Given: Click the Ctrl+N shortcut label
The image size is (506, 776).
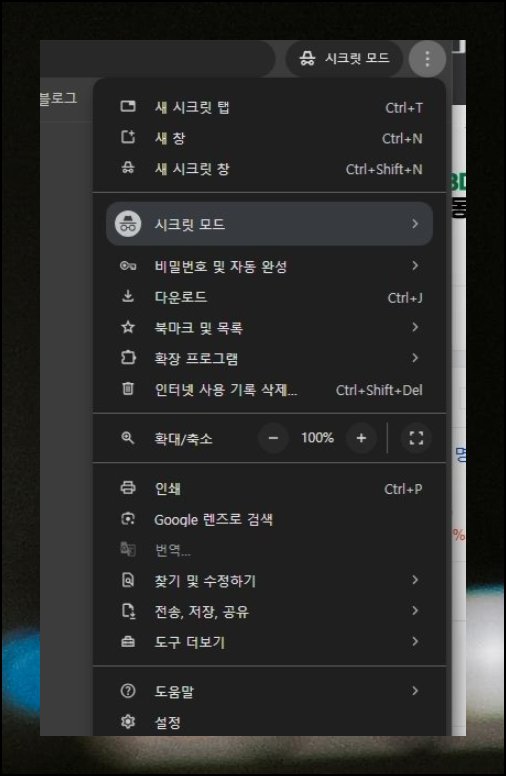Looking at the screenshot, I should tap(402, 139).
